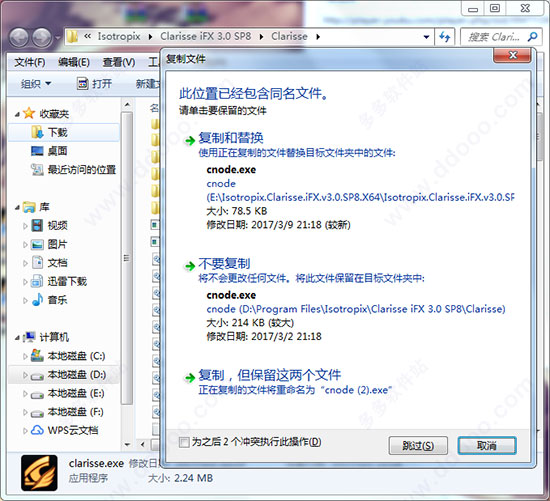
Task: Close the 复制文件 dialog
Action: pos(512,55)
